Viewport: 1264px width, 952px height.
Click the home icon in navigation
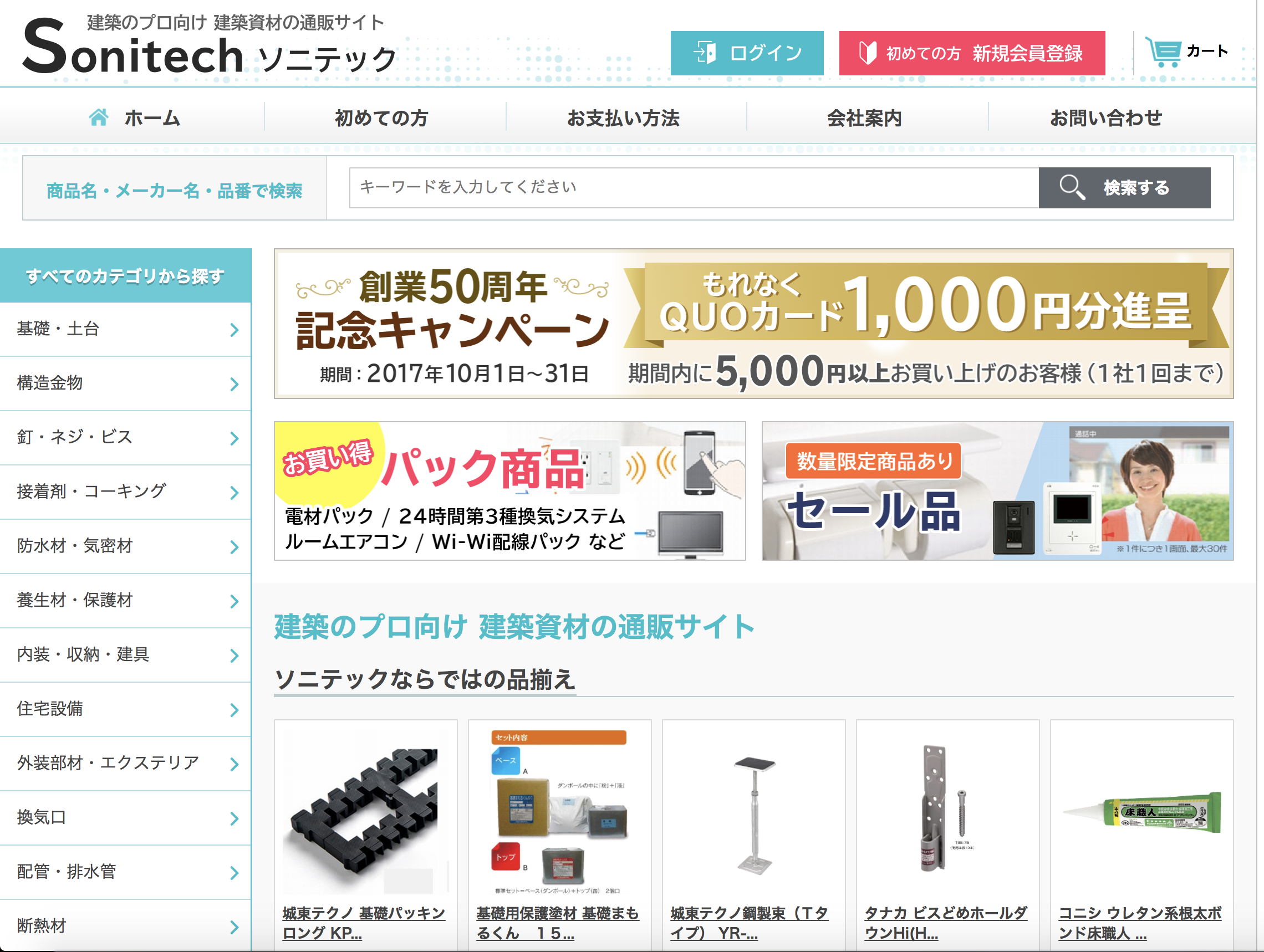coord(98,117)
